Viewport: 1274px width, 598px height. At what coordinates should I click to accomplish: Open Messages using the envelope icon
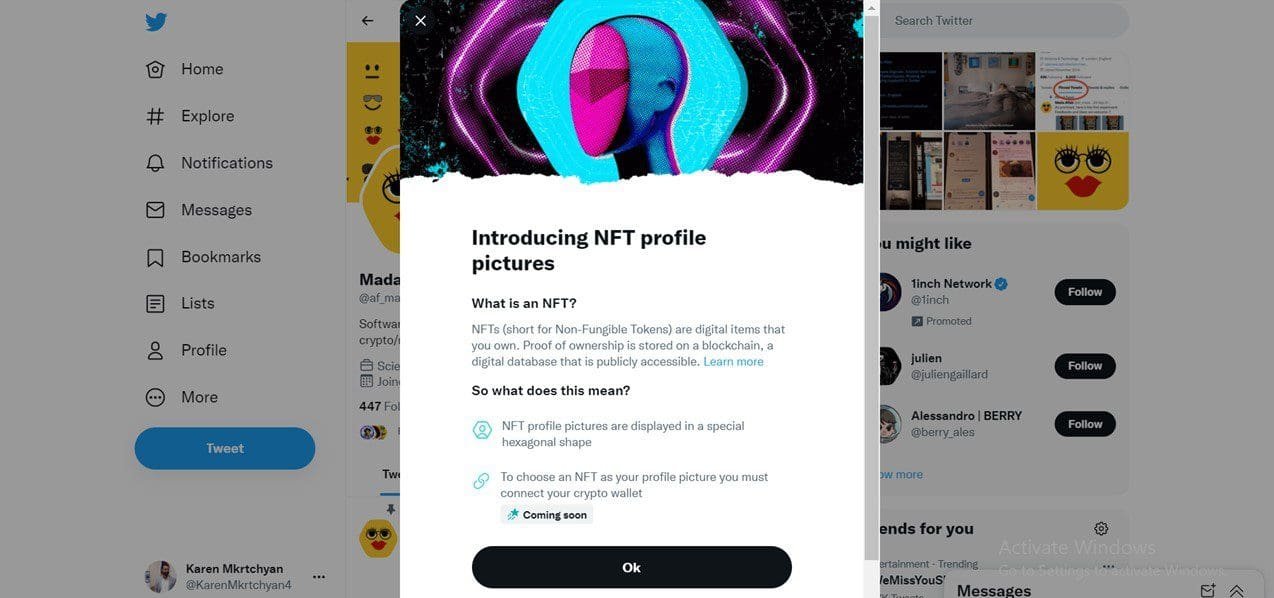[x=155, y=209]
